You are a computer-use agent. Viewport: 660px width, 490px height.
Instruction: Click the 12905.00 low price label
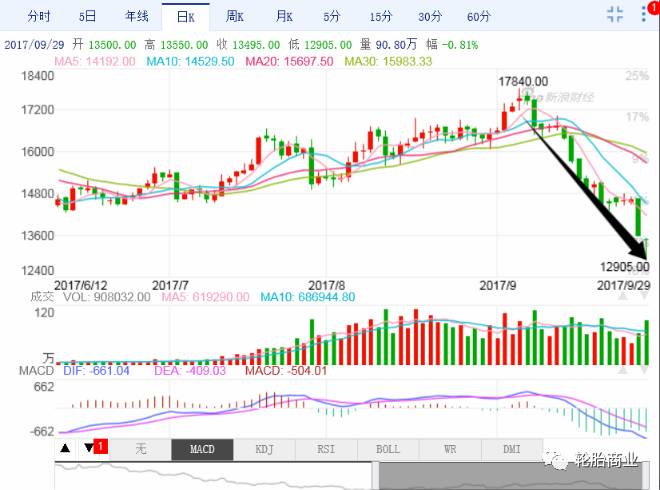click(625, 267)
